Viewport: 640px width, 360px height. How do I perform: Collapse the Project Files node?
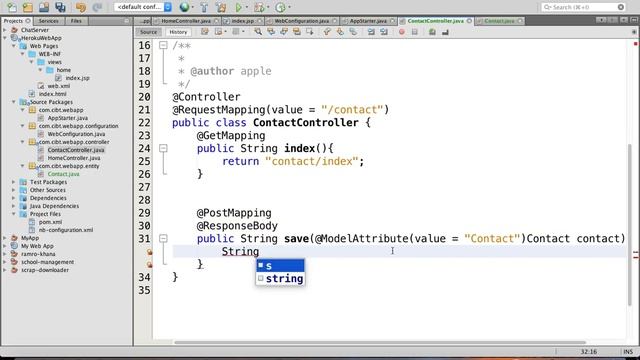[x=14, y=214]
